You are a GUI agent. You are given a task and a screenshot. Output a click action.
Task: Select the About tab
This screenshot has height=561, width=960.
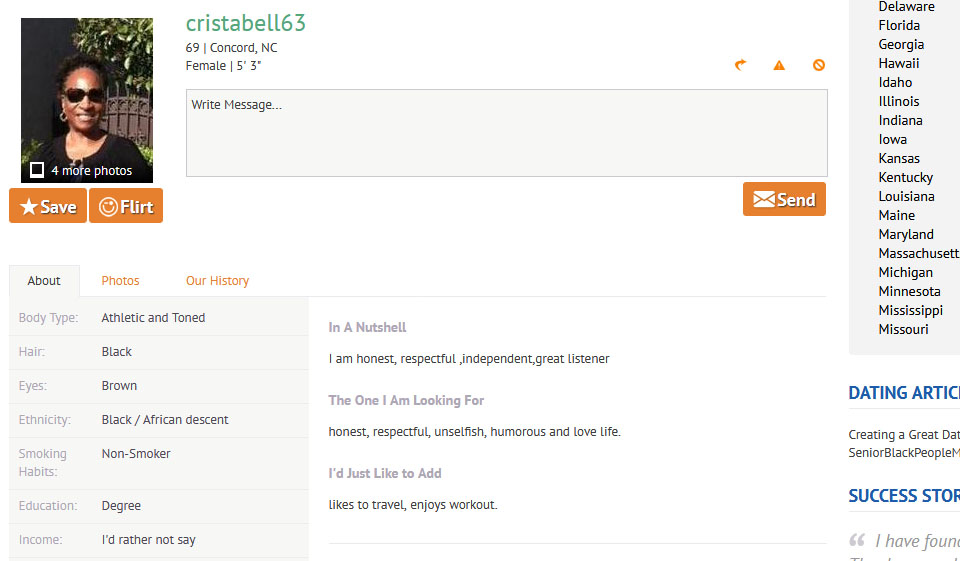44,281
